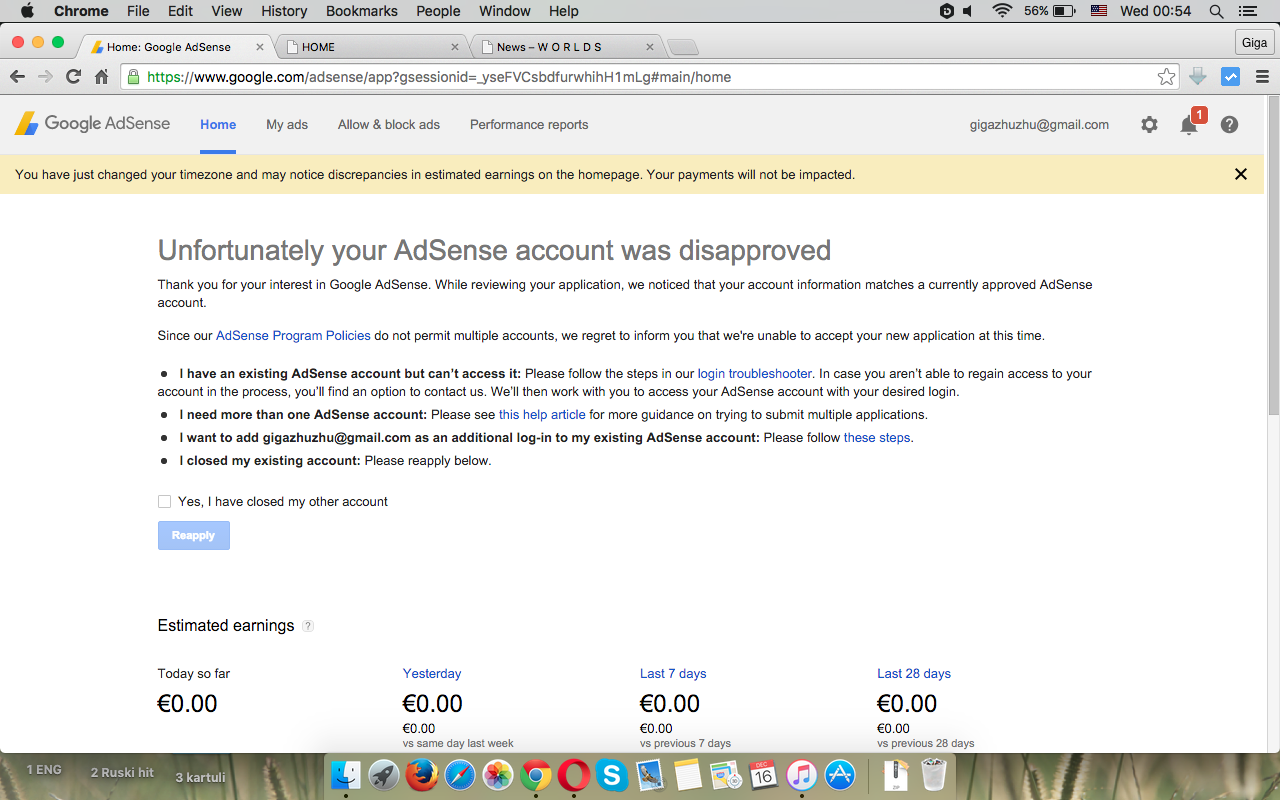Open the Trash in the Dock
Viewport: 1280px width, 800px height.
[x=933, y=774]
